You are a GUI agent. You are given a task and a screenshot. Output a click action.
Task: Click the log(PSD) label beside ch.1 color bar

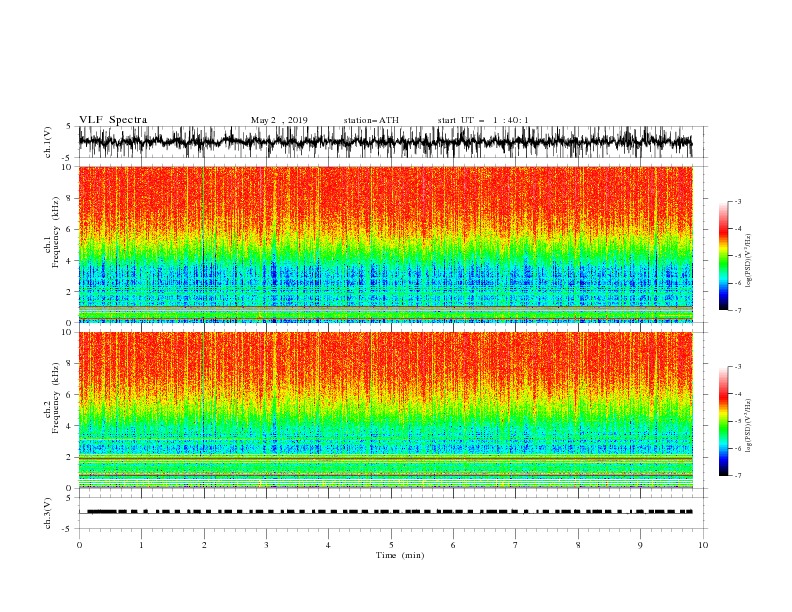click(748, 261)
